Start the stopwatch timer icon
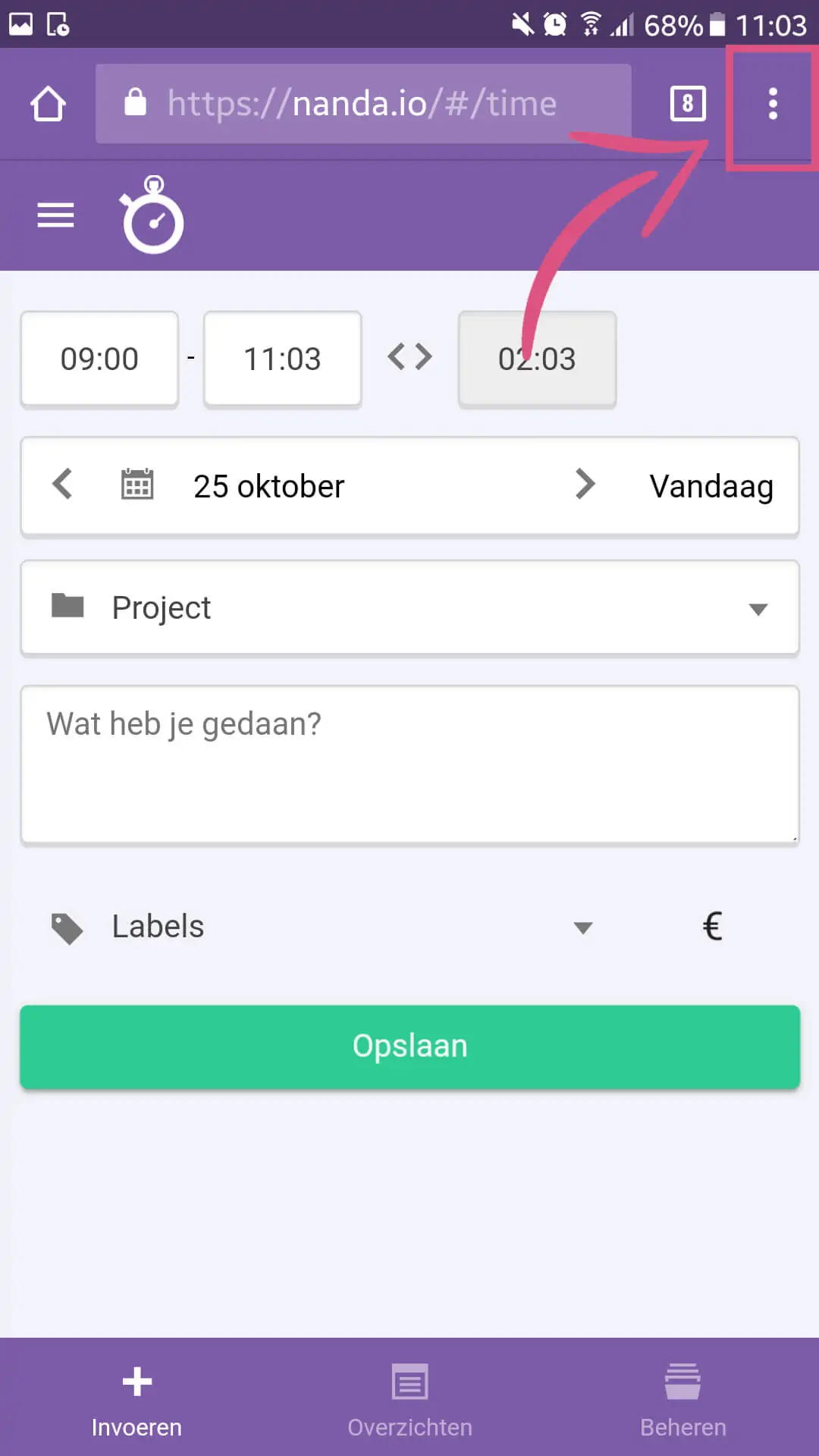 click(x=152, y=215)
